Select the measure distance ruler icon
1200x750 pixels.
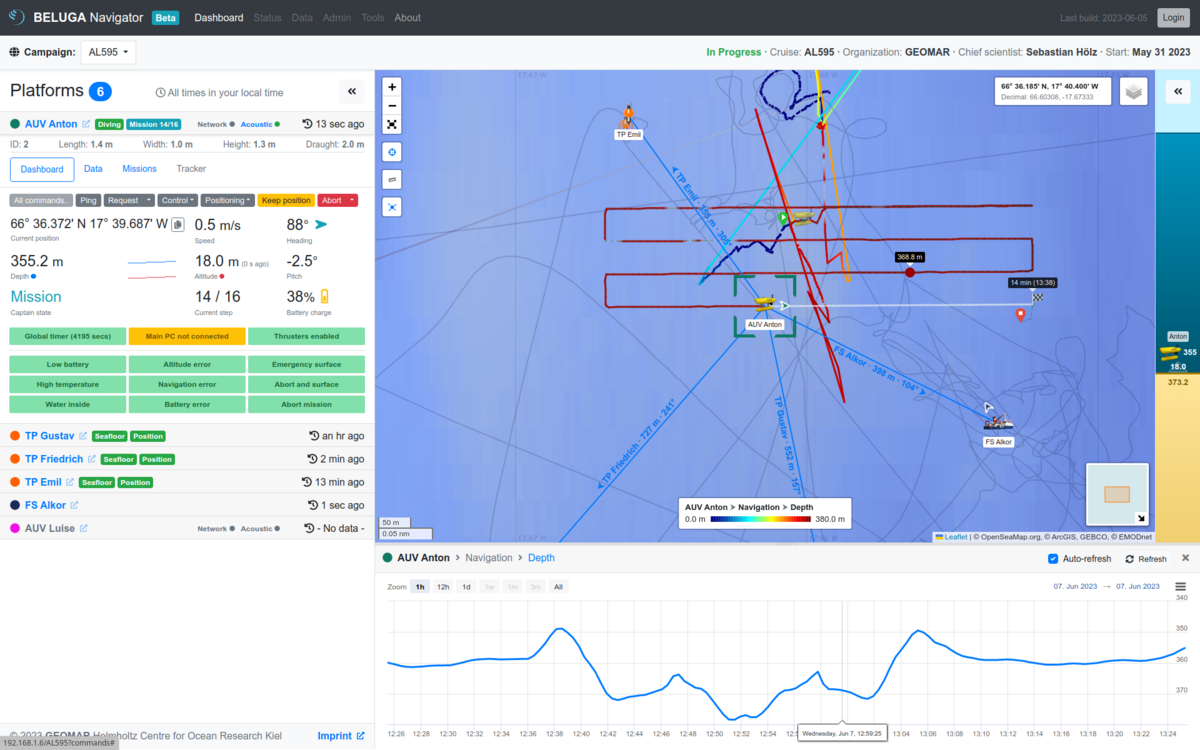391,178
